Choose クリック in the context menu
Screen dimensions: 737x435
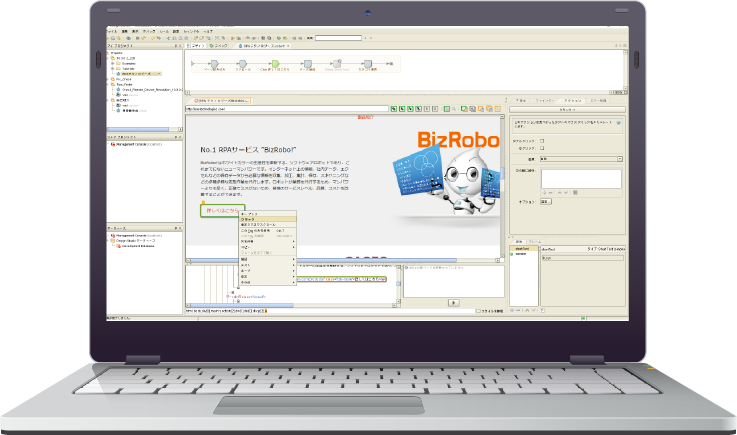[268, 219]
